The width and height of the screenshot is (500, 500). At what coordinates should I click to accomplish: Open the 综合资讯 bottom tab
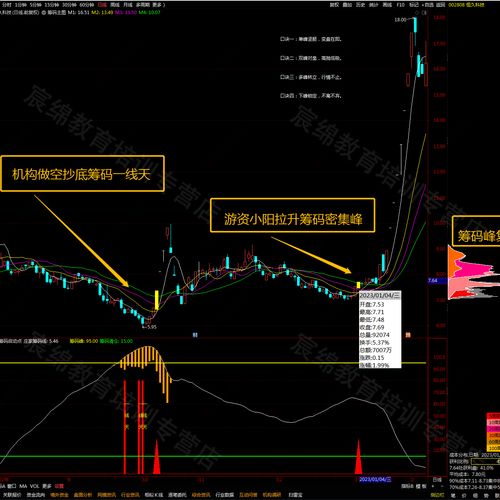pyautogui.click(x=201, y=495)
